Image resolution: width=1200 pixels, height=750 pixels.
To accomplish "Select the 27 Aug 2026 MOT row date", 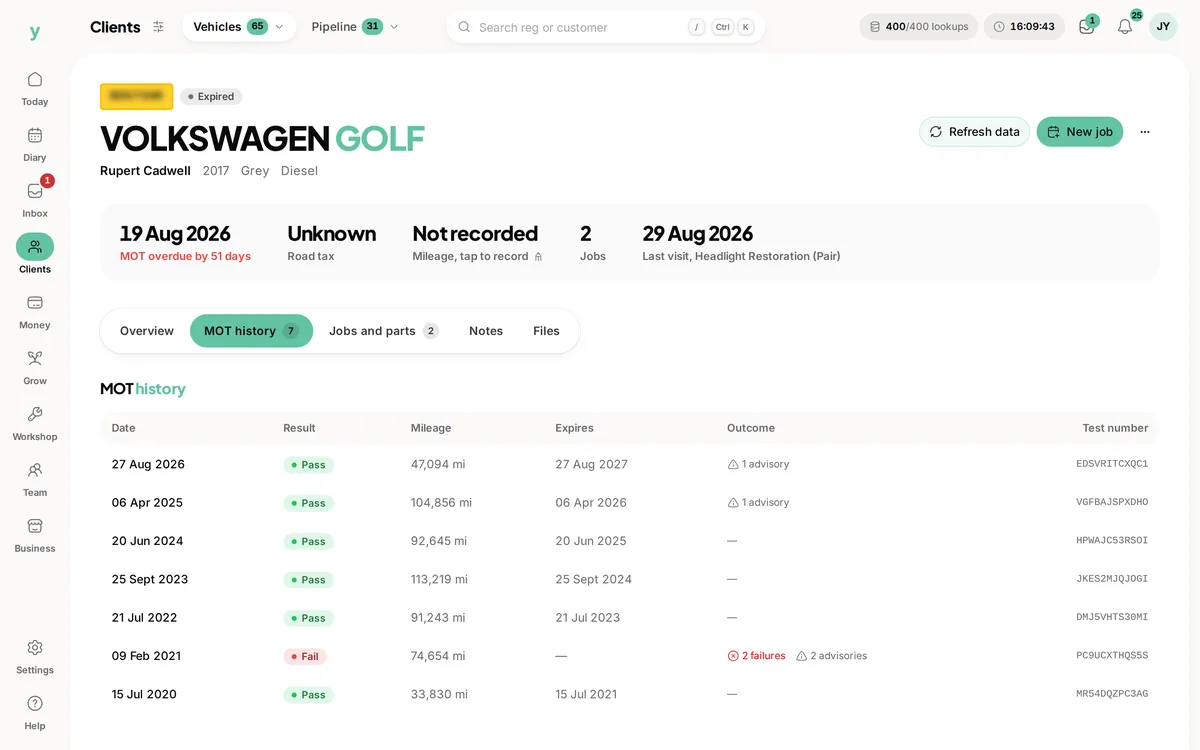I will [148, 464].
